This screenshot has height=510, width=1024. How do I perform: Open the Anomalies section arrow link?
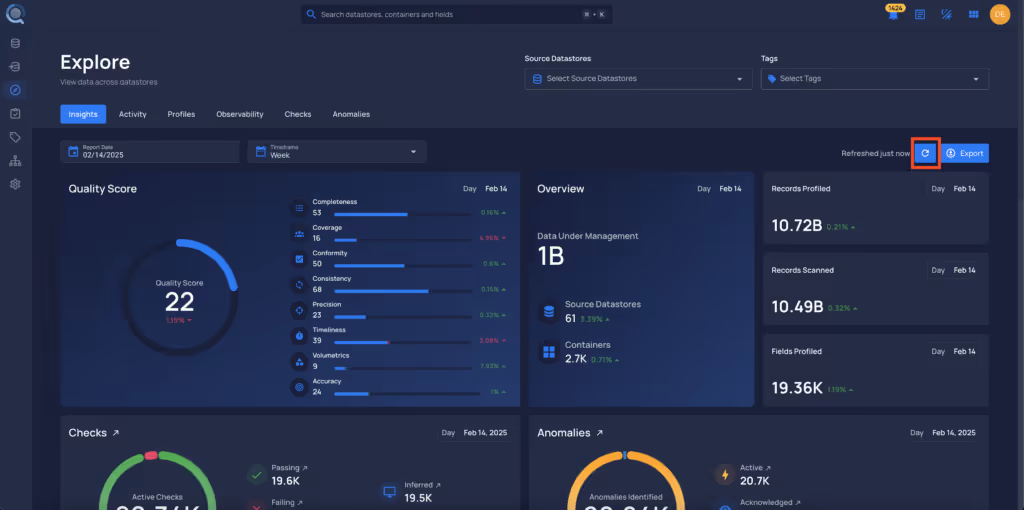click(x=600, y=433)
